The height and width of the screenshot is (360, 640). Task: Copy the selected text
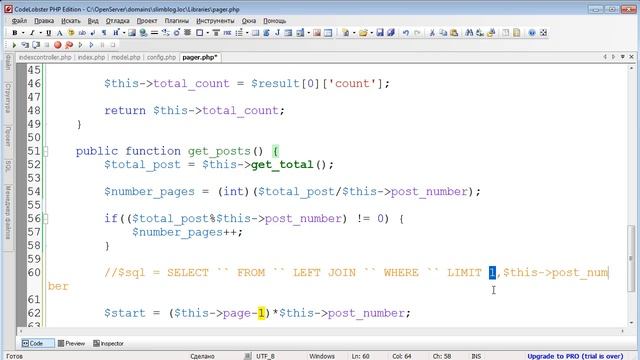pos(443,33)
